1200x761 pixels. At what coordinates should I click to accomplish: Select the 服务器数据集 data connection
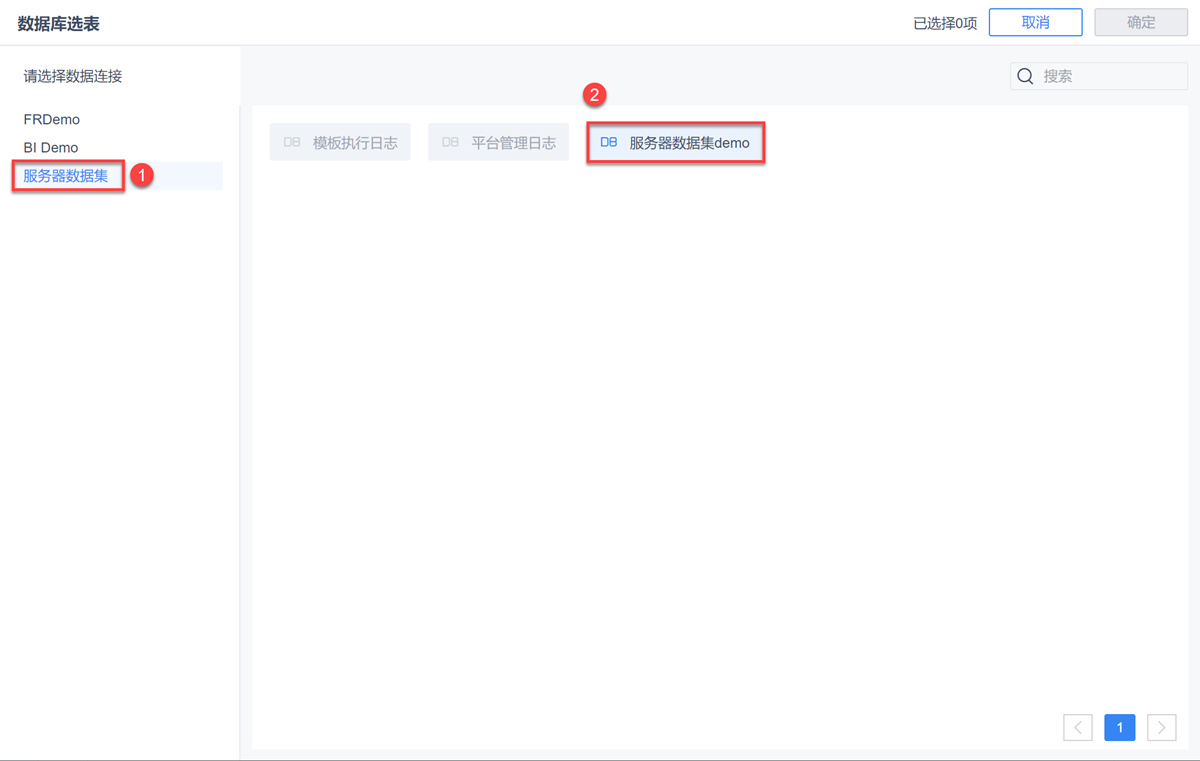coord(119,176)
